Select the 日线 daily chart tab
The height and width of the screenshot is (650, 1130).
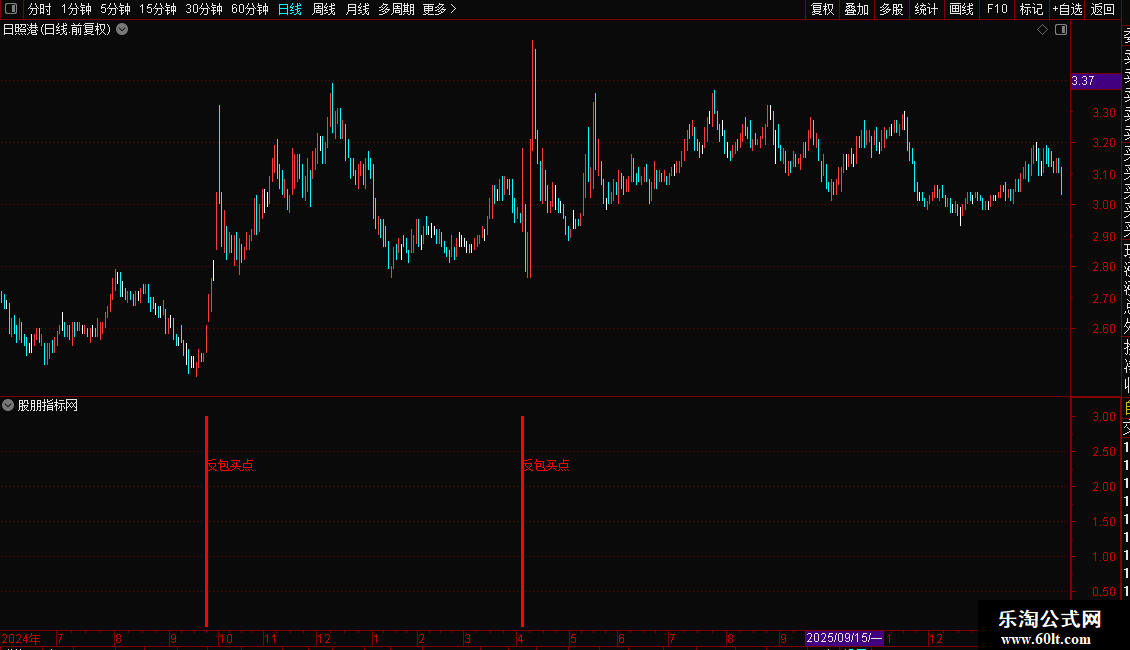(290, 9)
